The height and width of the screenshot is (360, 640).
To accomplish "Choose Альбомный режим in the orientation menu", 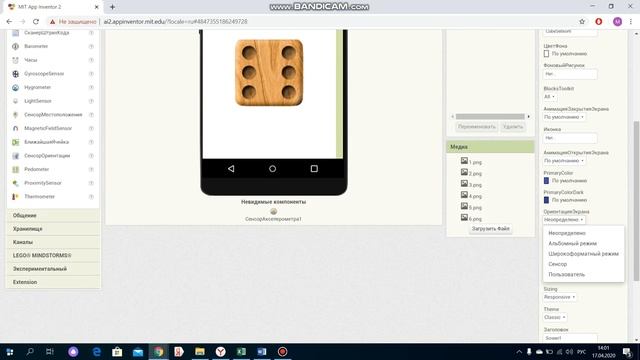I will [572, 244].
